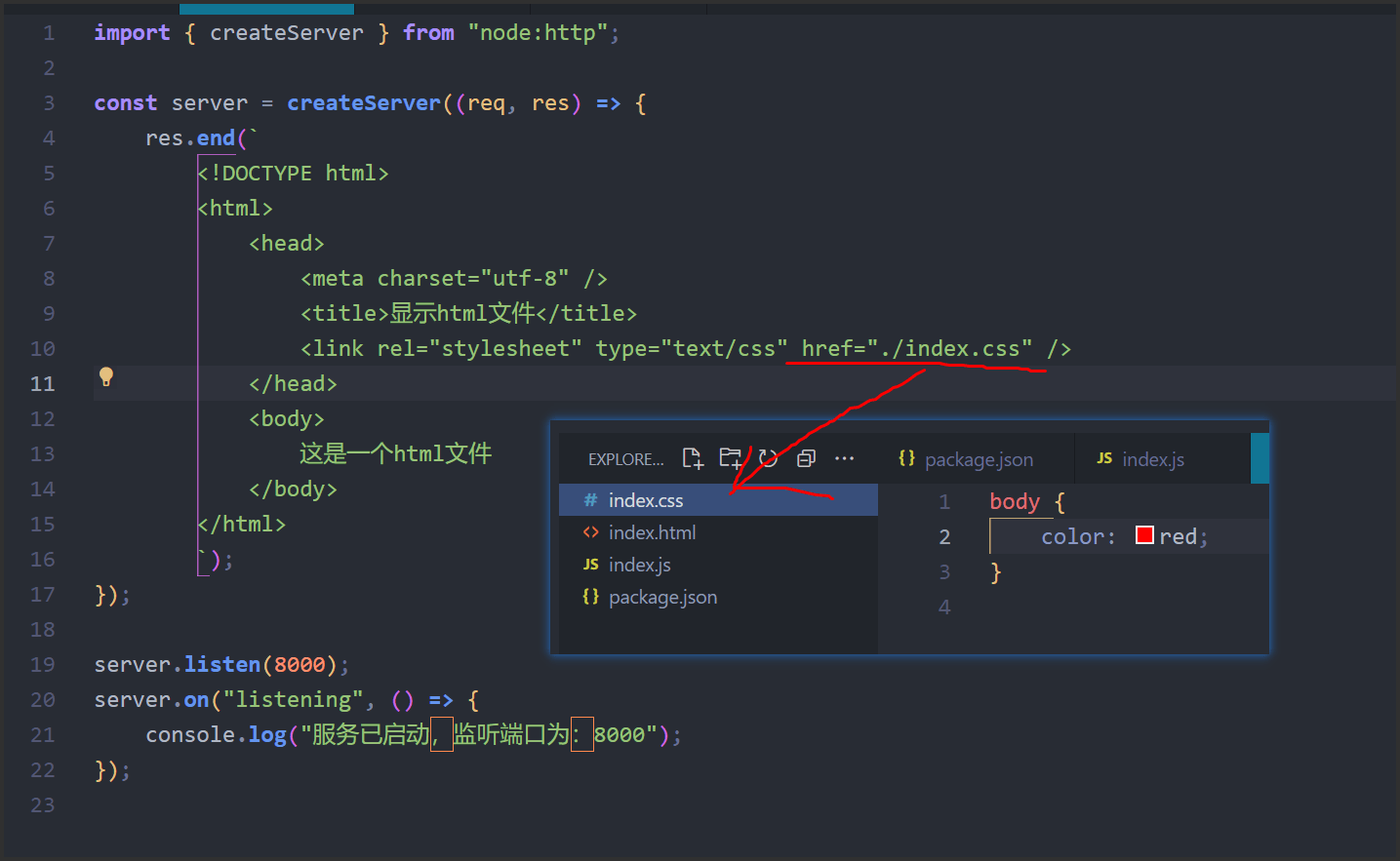This screenshot has width=1400, height=861.
Task: Open index.js in the file explorer
Action: 718,565
